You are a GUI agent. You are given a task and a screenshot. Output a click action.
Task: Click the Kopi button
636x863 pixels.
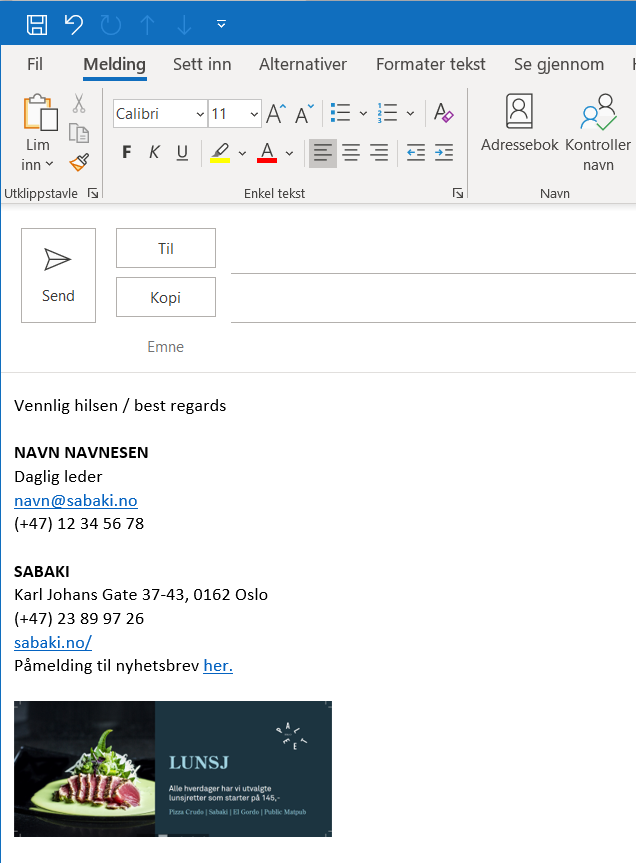pos(166,297)
